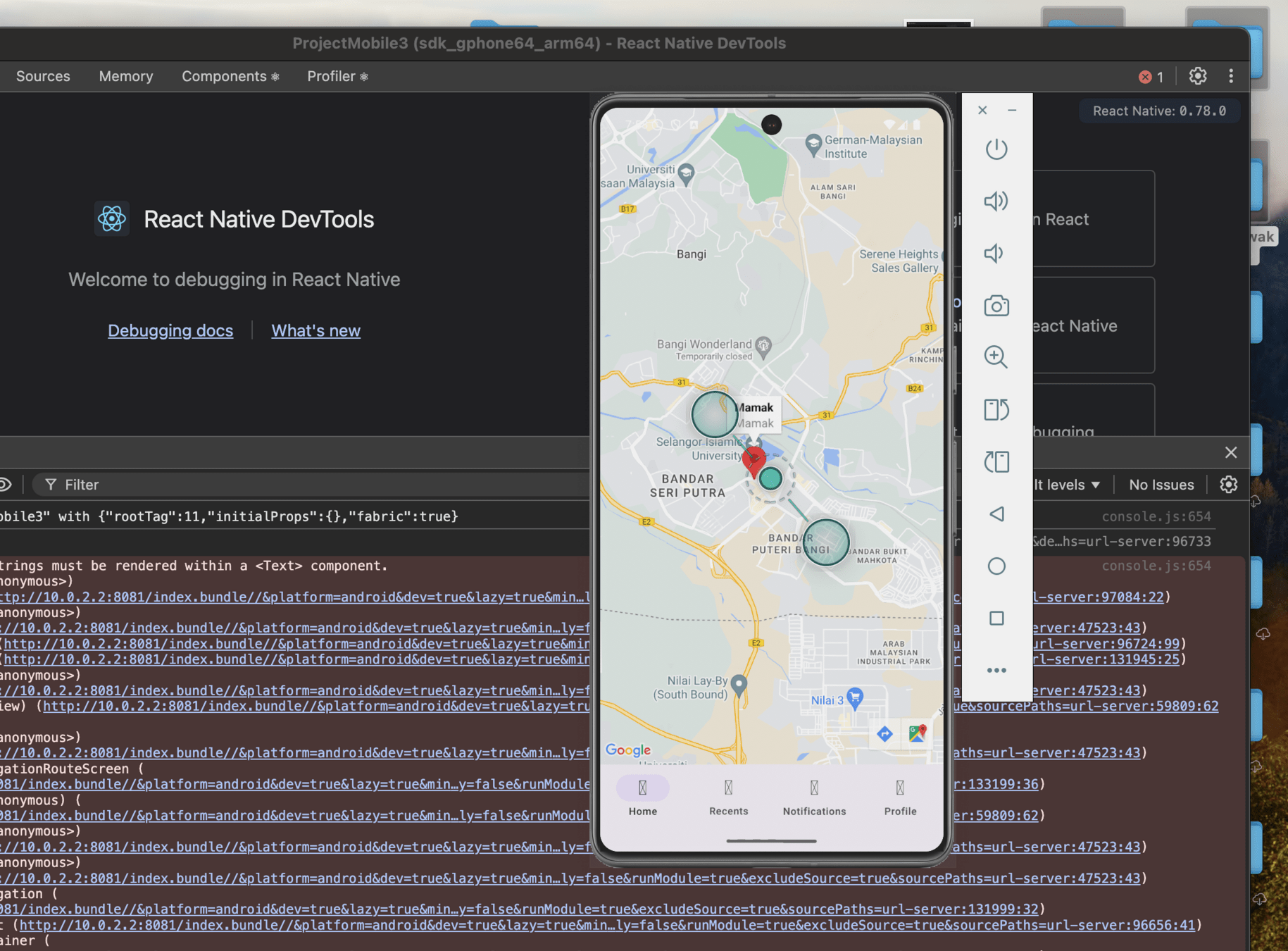The image size is (1288, 951).
Task: Tap the small teal dot beside the red pin
Action: [x=771, y=478]
